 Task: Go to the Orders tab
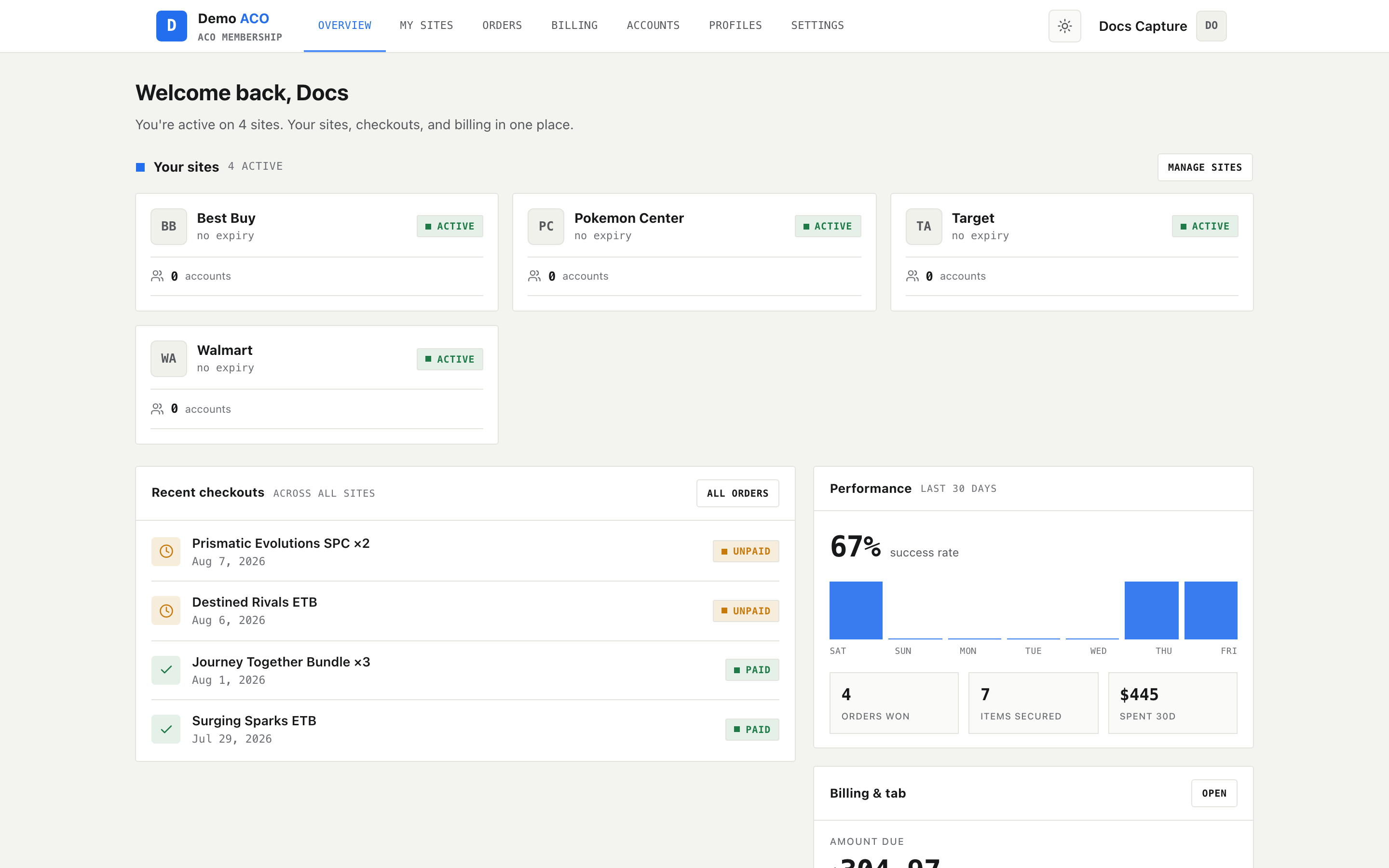tap(502, 26)
